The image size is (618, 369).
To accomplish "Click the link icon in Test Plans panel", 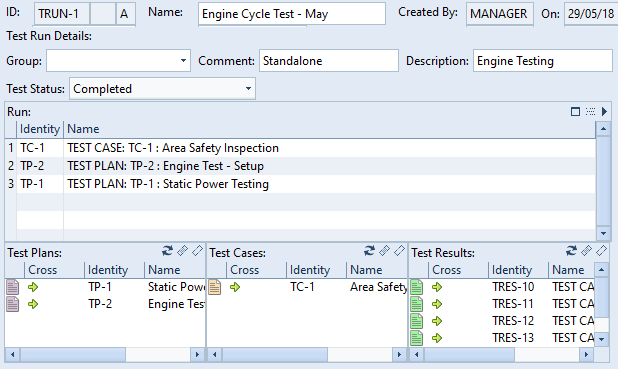I will click(x=182, y=251).
